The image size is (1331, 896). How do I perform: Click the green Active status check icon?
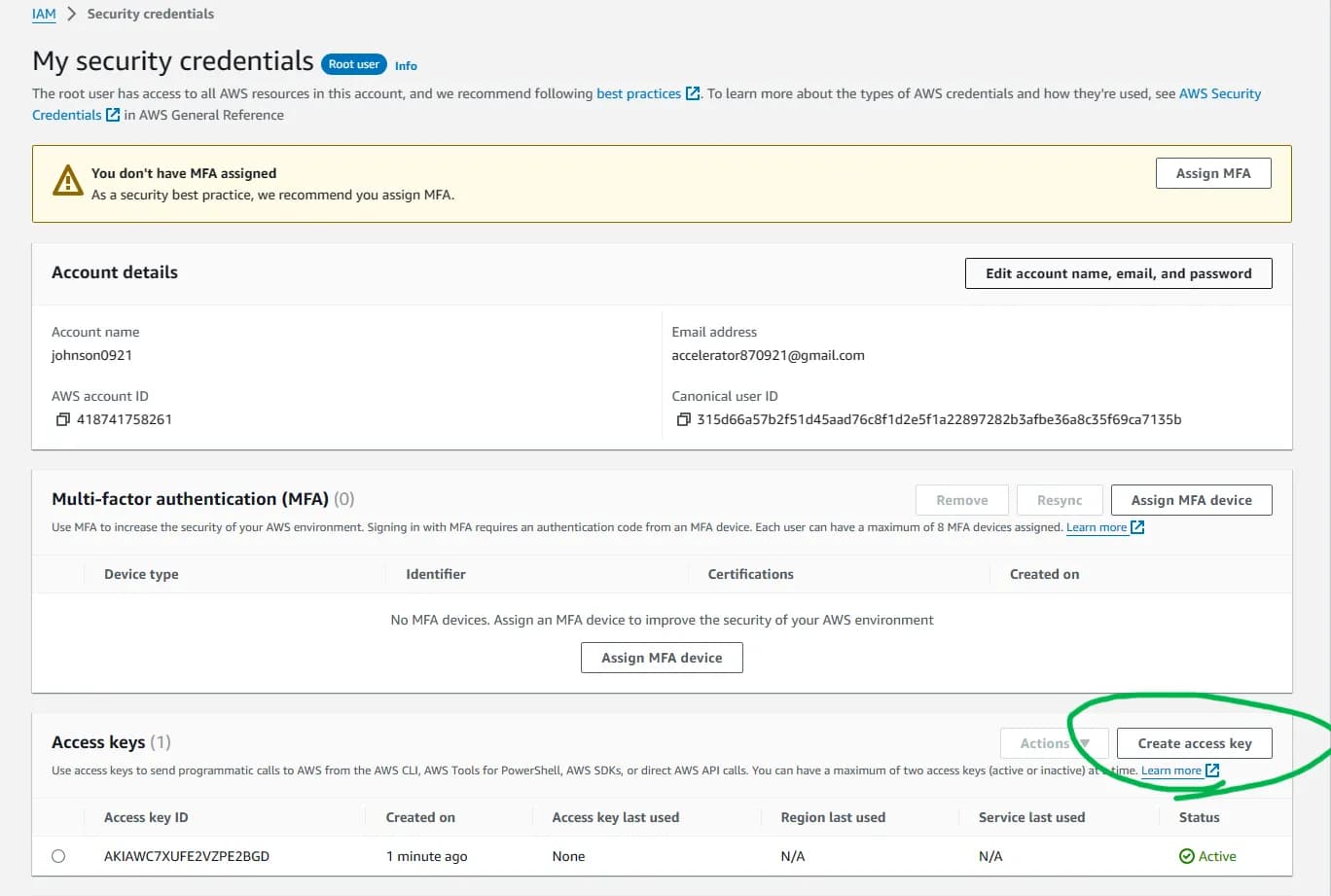click(1187, 855)
